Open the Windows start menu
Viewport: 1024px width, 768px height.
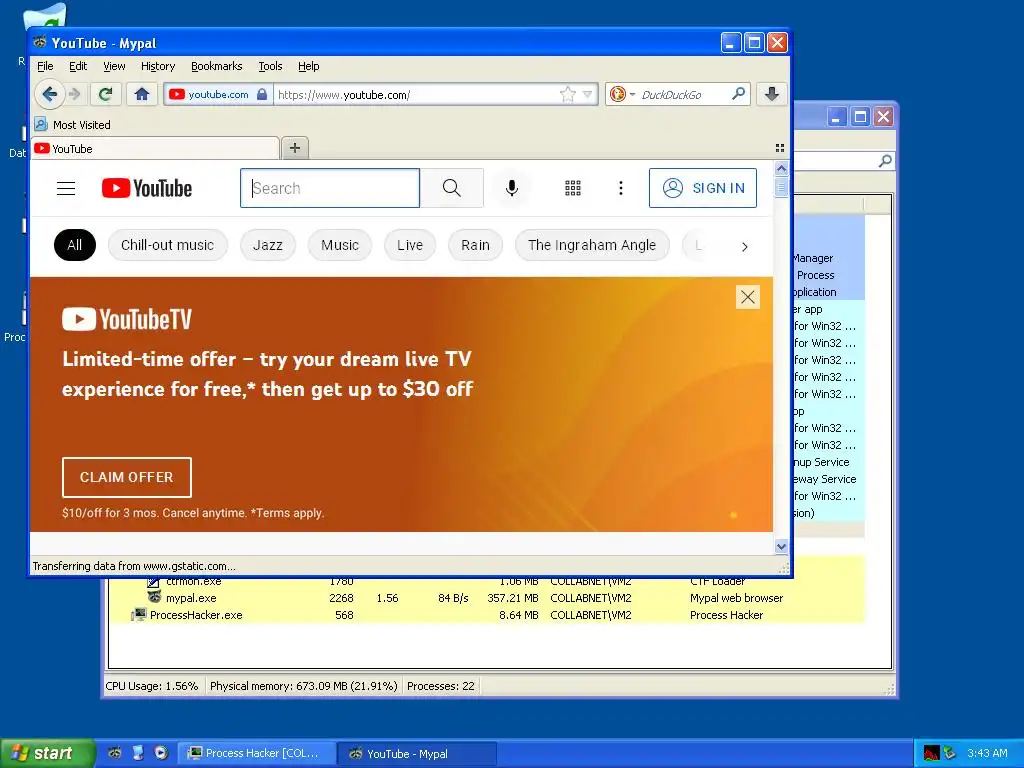click(46, 753)
